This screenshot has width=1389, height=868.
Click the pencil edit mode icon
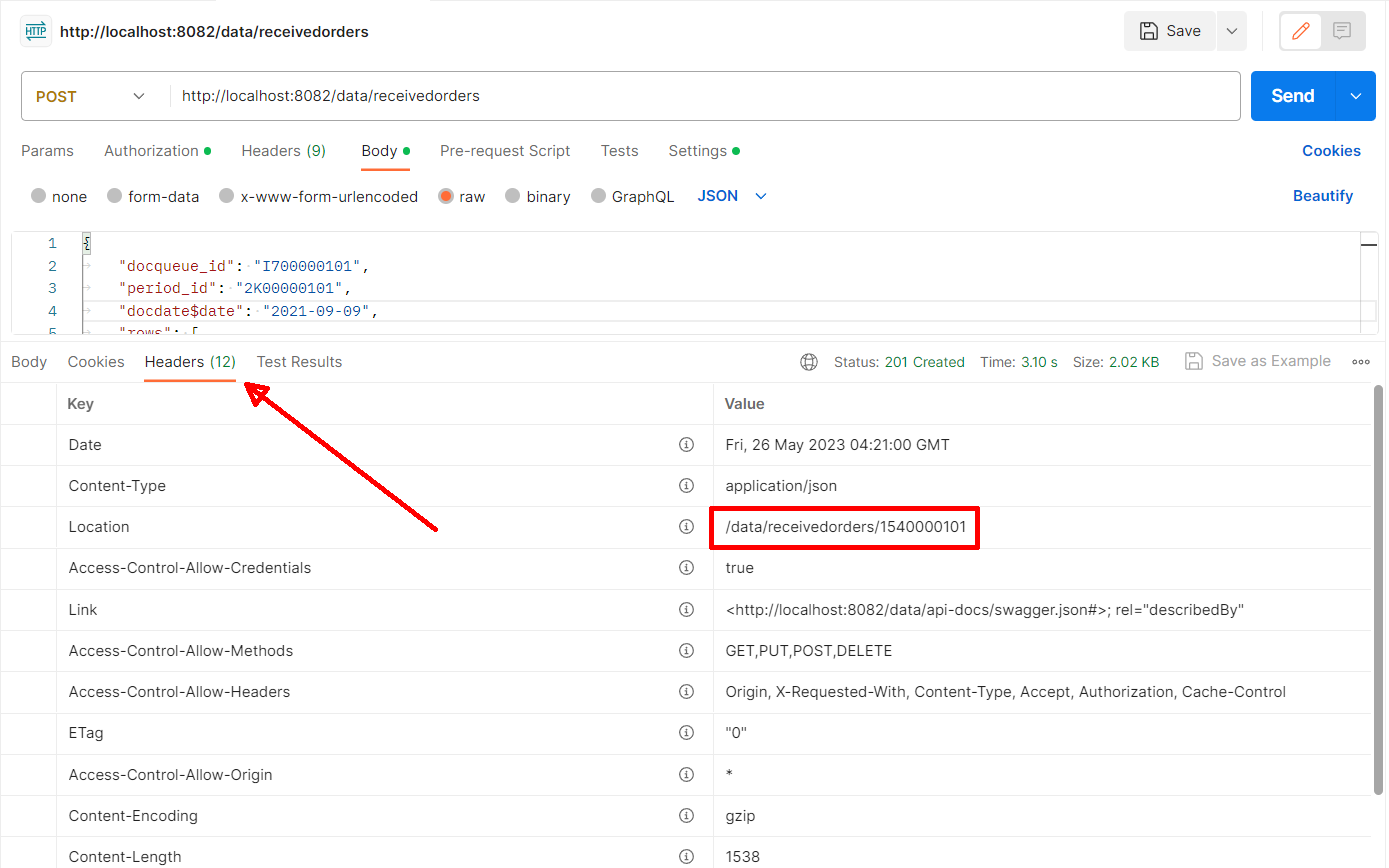[1301, 31]
